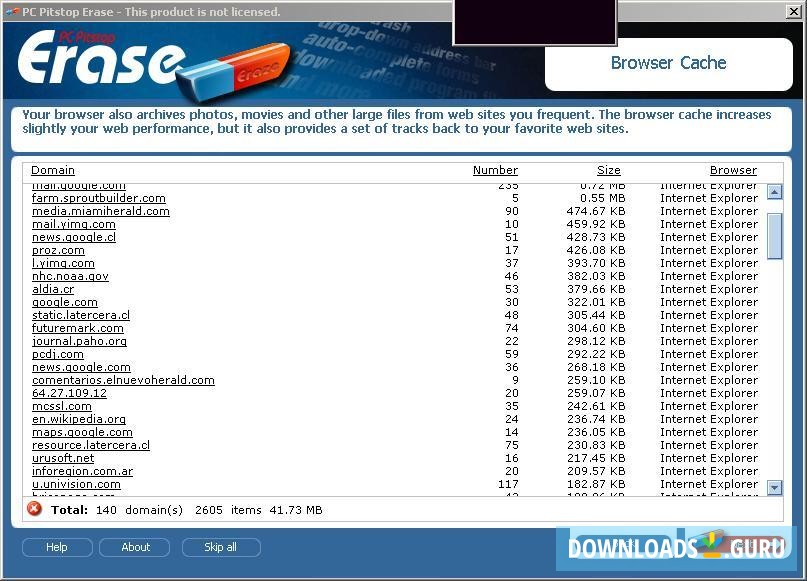This screenshot has height=581, width=807.
Task: Click the domain list scrollbar thumb
Action: point(775,236)
